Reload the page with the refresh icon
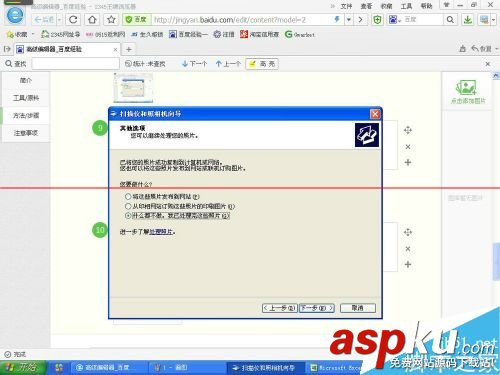The height and width of the screenshot is (375, 500). tap(73, 20)
